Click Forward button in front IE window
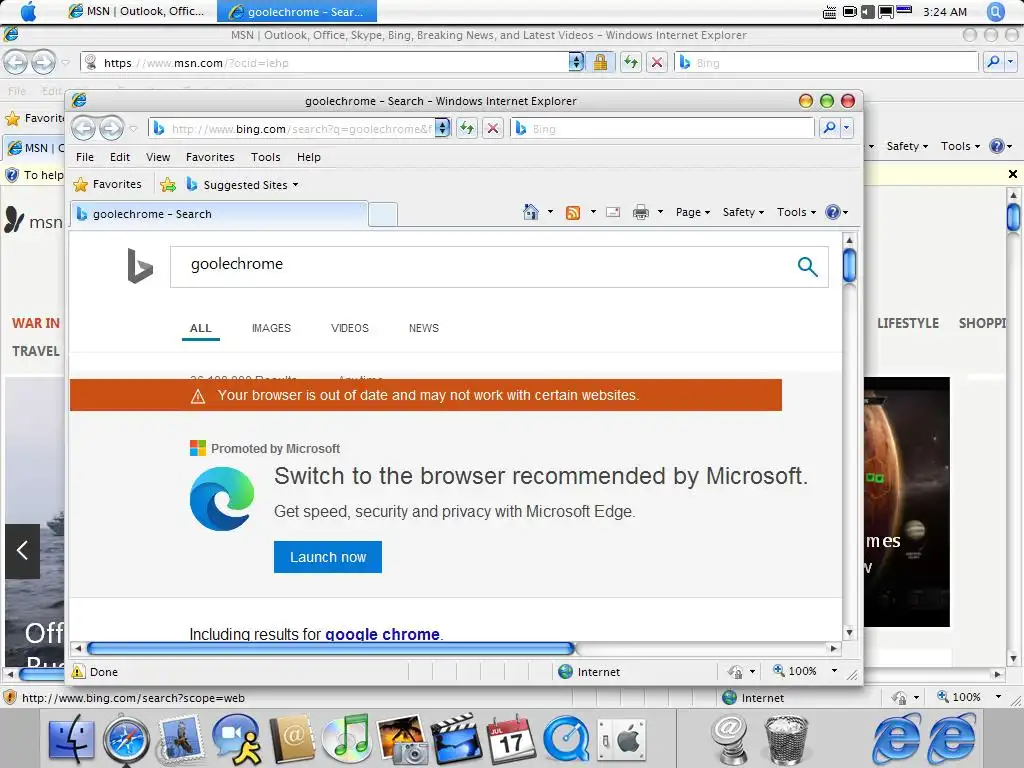1024x768 pixels. [111, 128]
